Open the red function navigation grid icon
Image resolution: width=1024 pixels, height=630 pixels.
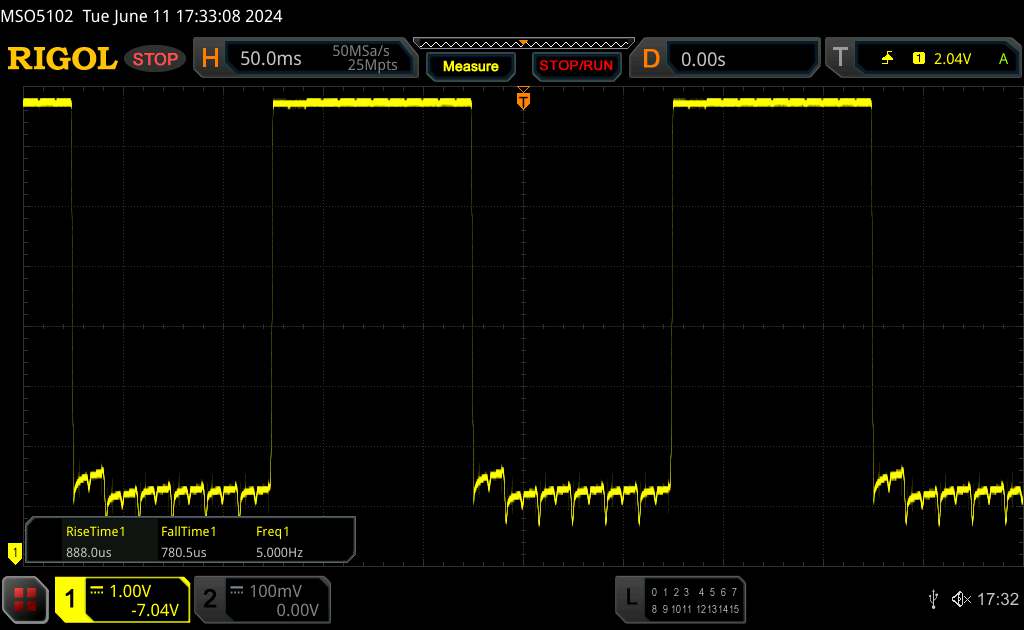25,599
